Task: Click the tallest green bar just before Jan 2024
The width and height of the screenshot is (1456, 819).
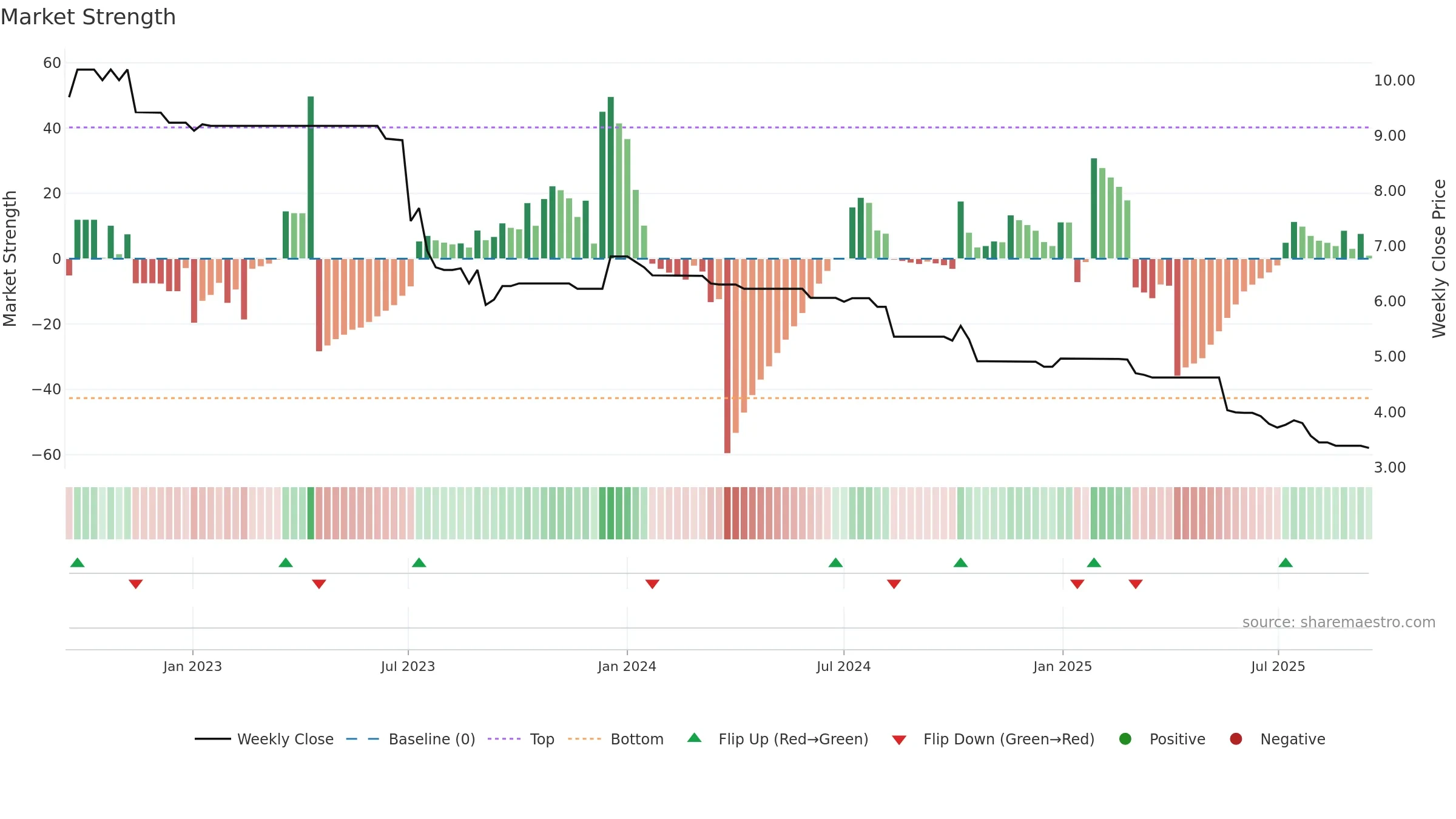Action: pos(611,178)
